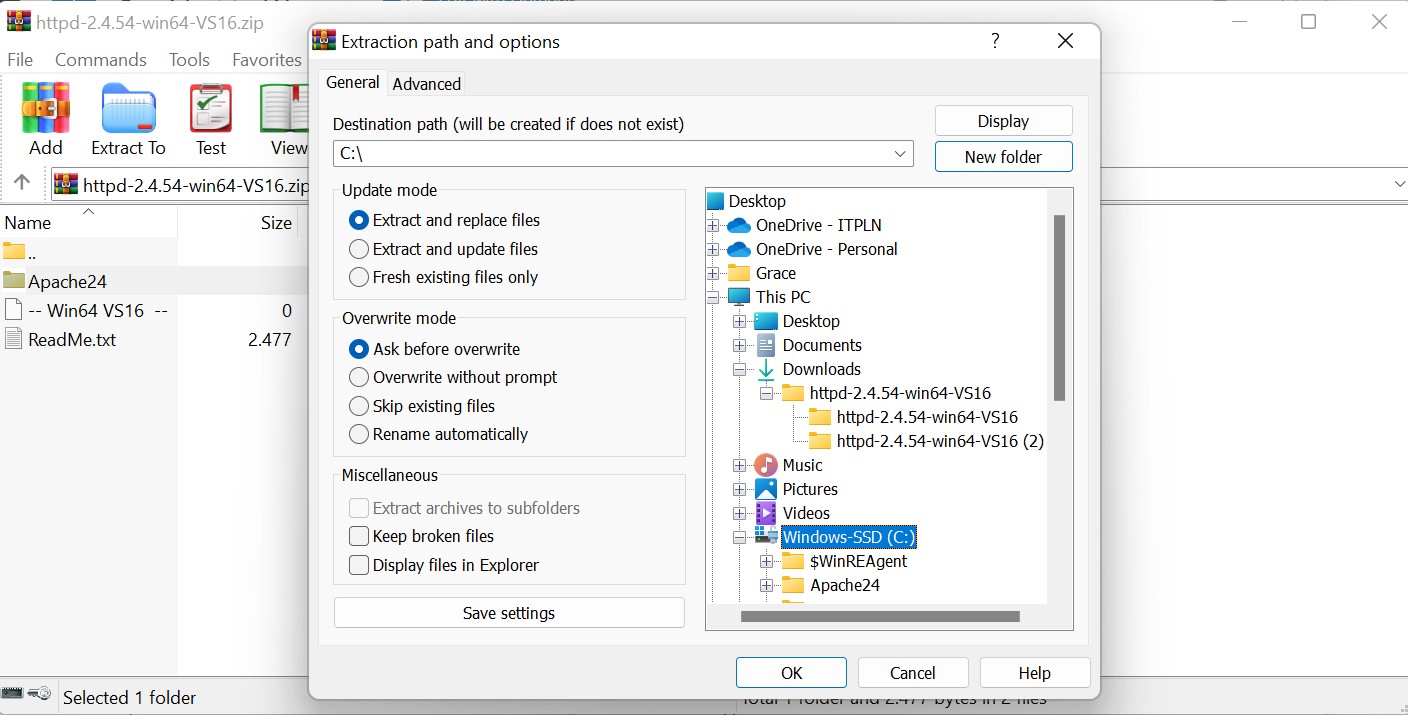Click the Extract To toolbar icon
The width and height of the screenshot is (1408, 715).
tap(128, 108)
